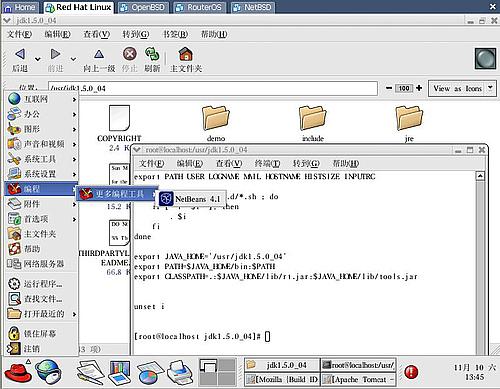Zoom out with the minus button
Image resolution: width=500 pixels, height=389 pixels.
click(389, 88)
